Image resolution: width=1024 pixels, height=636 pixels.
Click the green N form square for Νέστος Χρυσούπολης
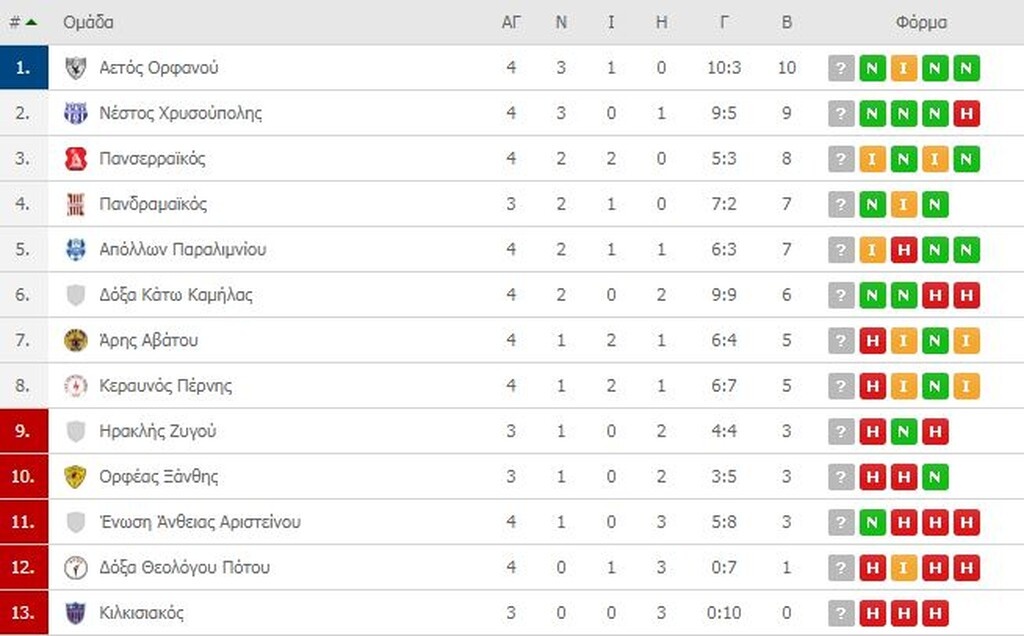click(x=872, y=112)
